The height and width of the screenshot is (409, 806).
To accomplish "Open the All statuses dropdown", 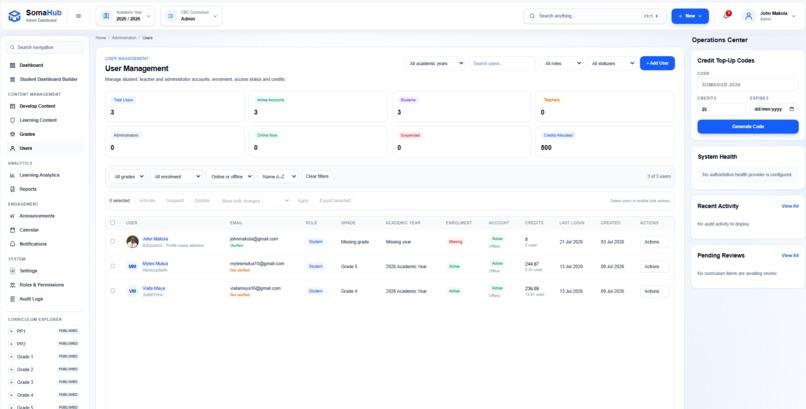I will [612, 63].
